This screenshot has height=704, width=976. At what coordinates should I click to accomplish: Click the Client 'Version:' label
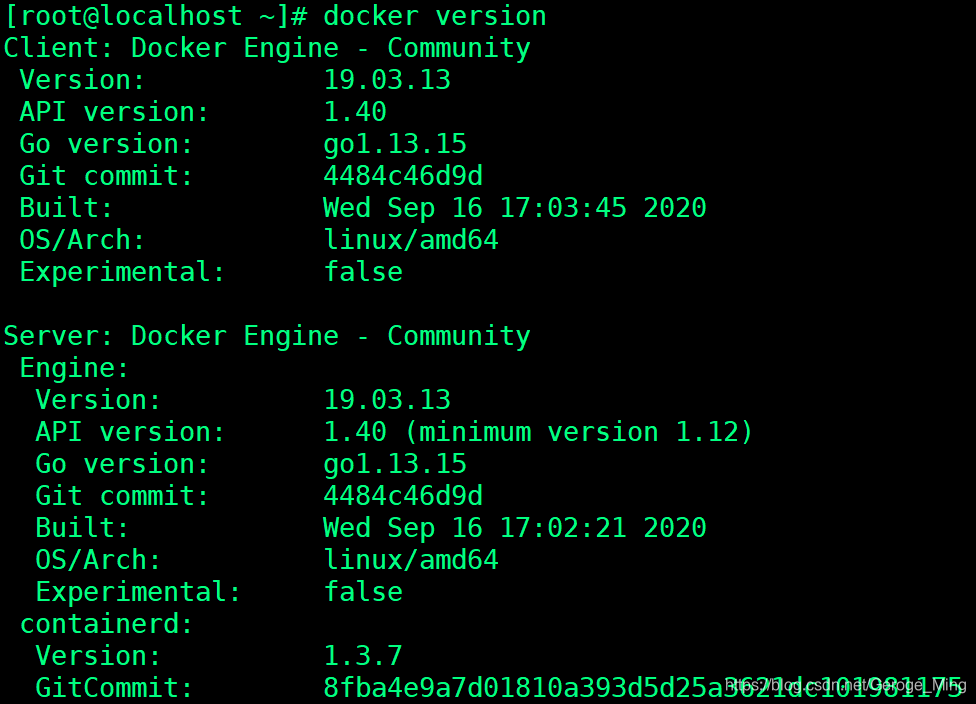click(82, 80)
